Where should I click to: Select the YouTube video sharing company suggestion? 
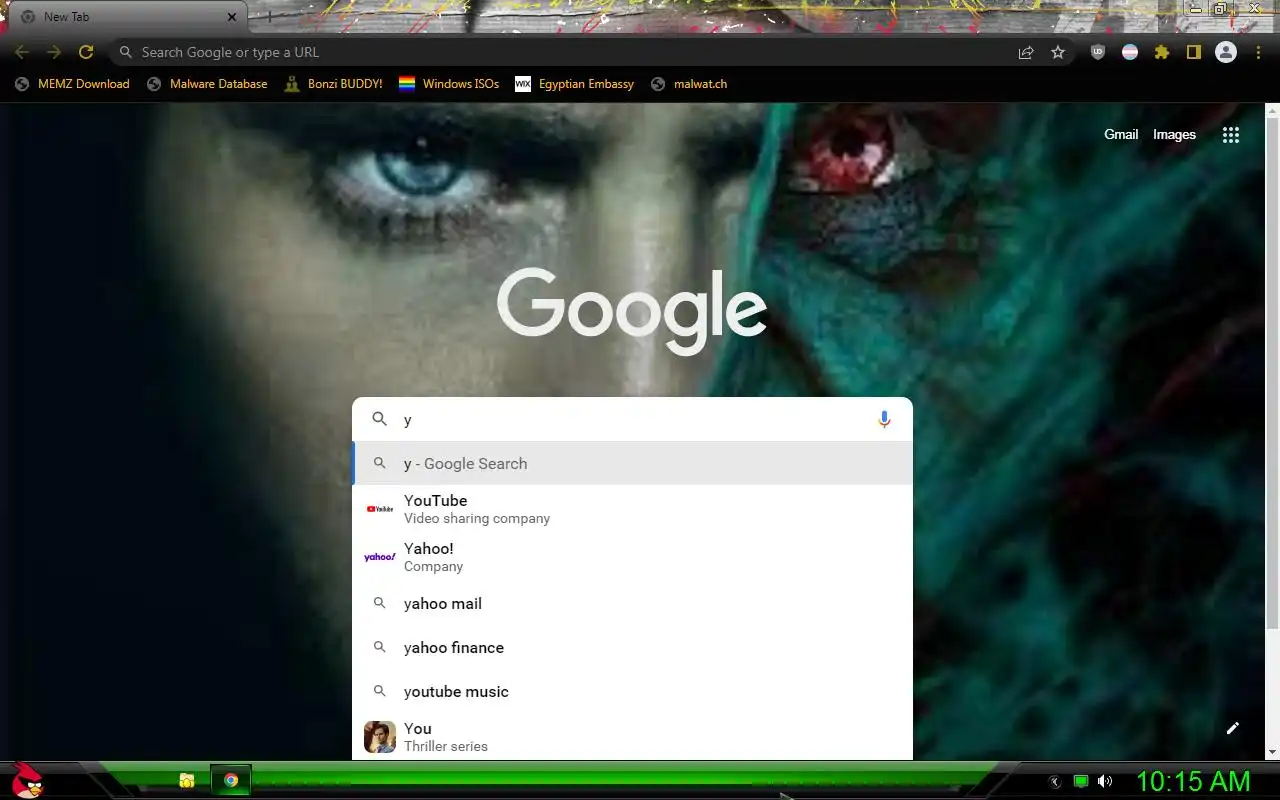632,509
